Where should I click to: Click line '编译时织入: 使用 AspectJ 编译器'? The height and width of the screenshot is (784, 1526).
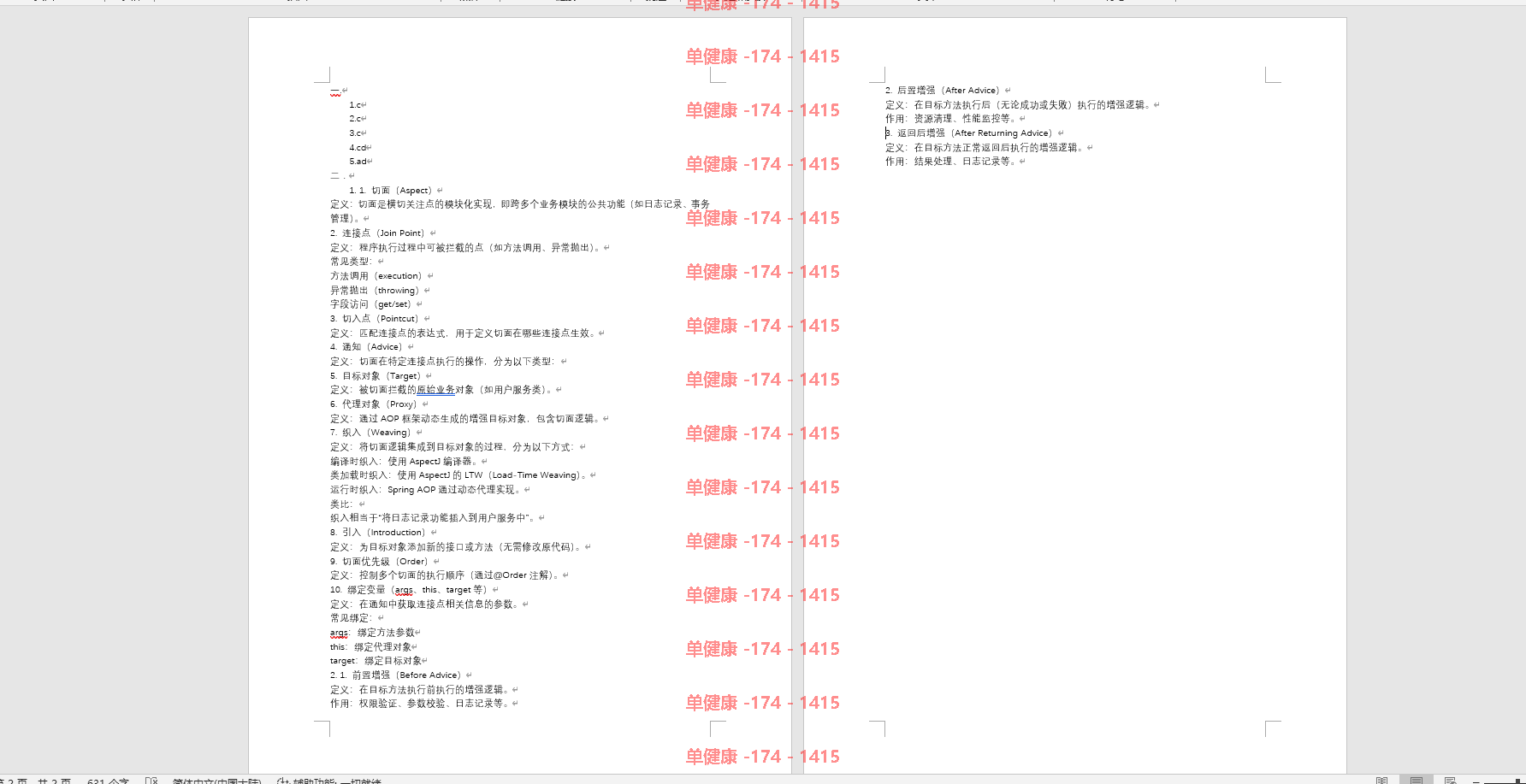coord(408,462)
